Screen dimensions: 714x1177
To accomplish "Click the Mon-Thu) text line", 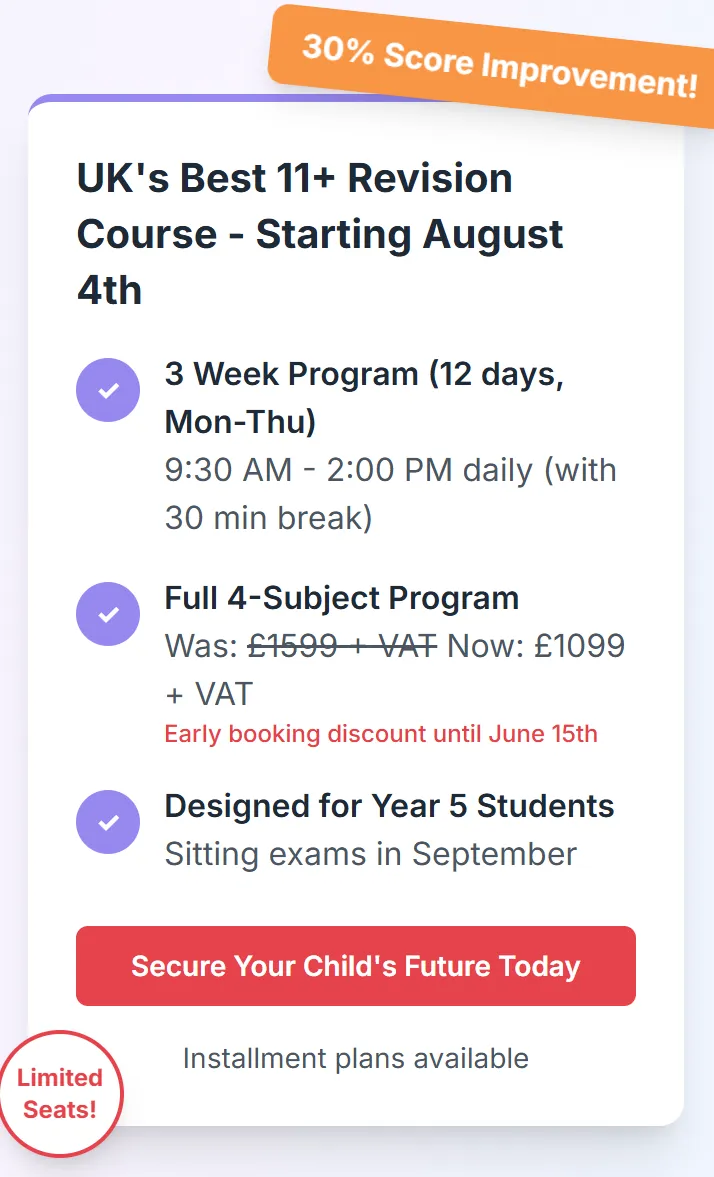I will [240, 422].
